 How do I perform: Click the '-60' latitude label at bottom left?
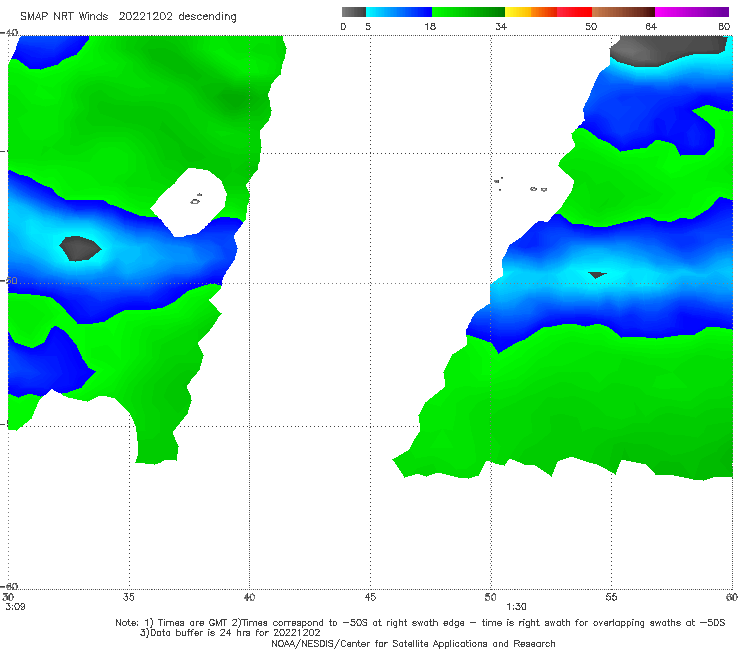(9, 586)
